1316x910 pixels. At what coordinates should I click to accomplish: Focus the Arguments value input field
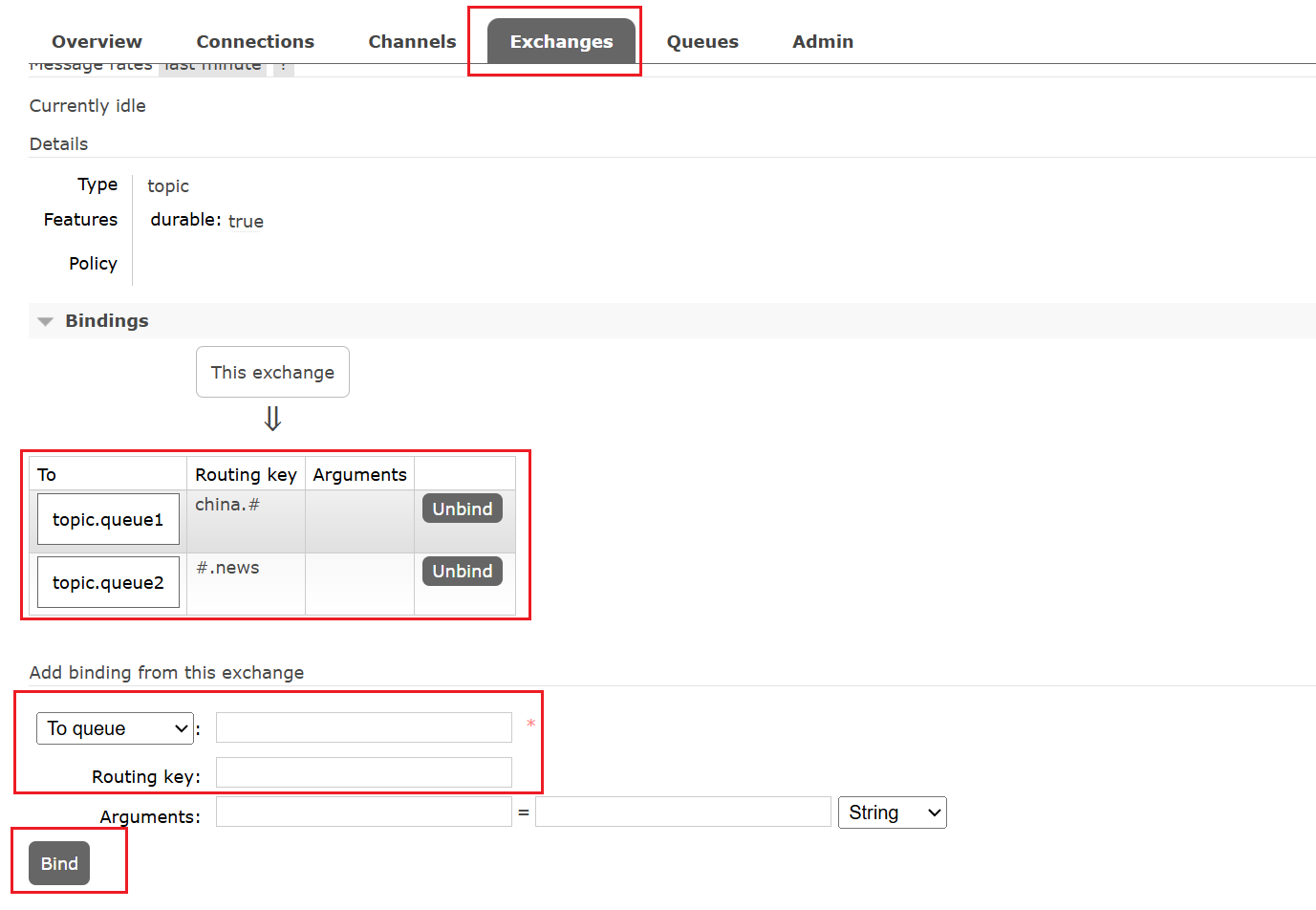click(683, 812)
